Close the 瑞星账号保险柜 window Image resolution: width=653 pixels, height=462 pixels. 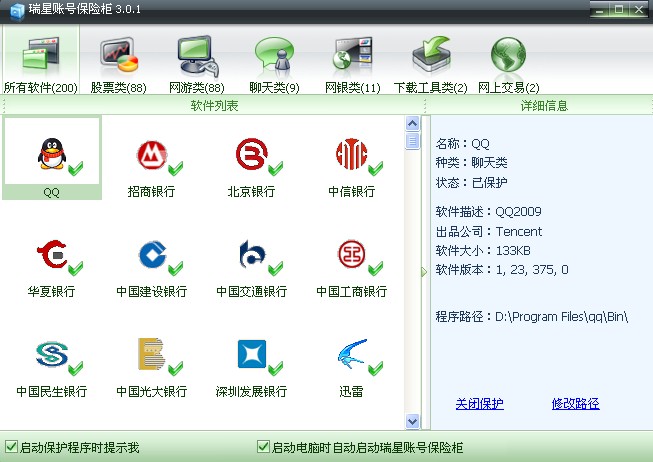638,10
